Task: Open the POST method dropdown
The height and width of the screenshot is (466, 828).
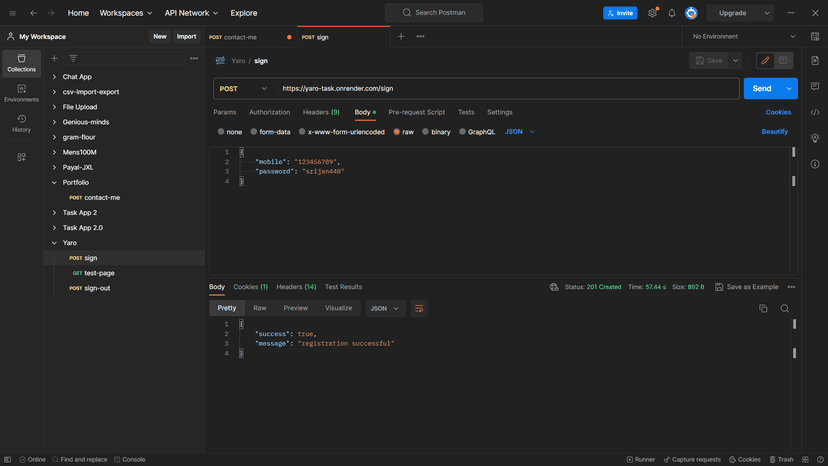Action: (x=243, y=89)
